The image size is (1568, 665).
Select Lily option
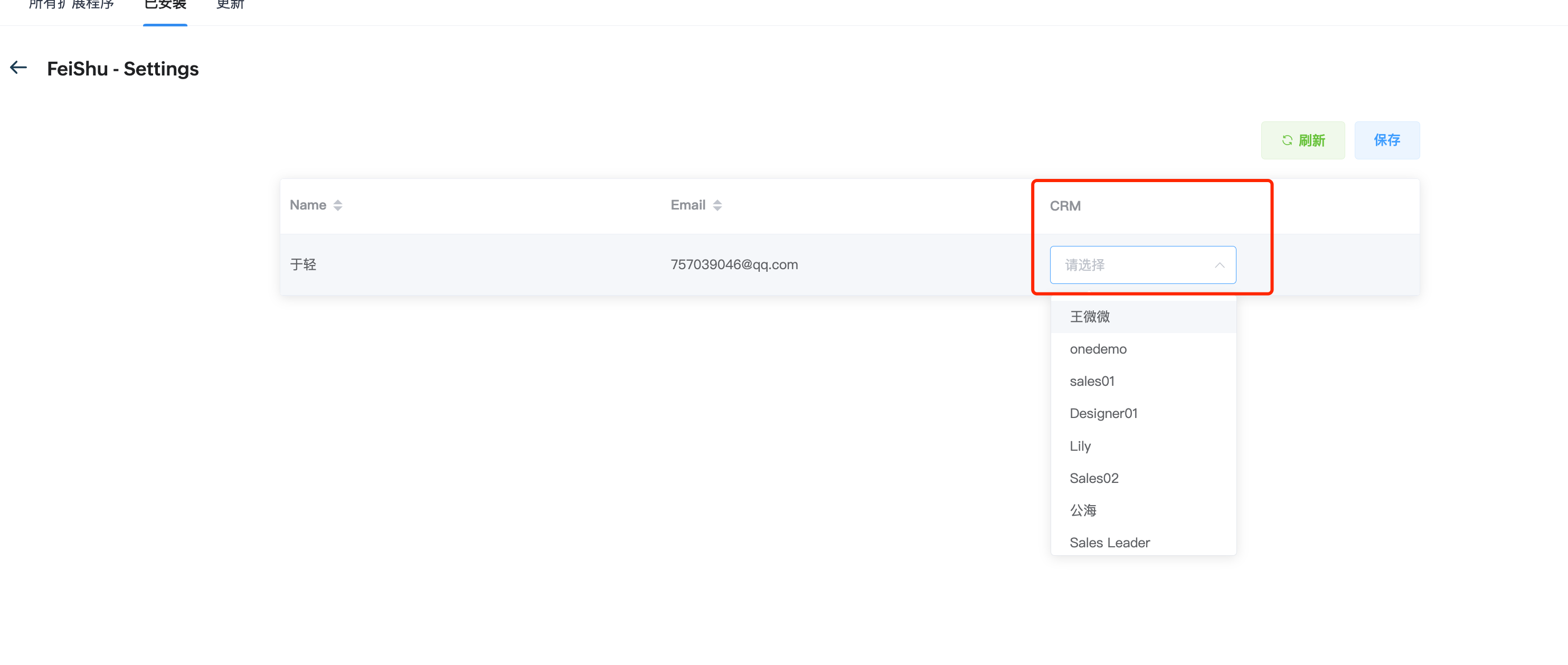tap(1080, 446)
